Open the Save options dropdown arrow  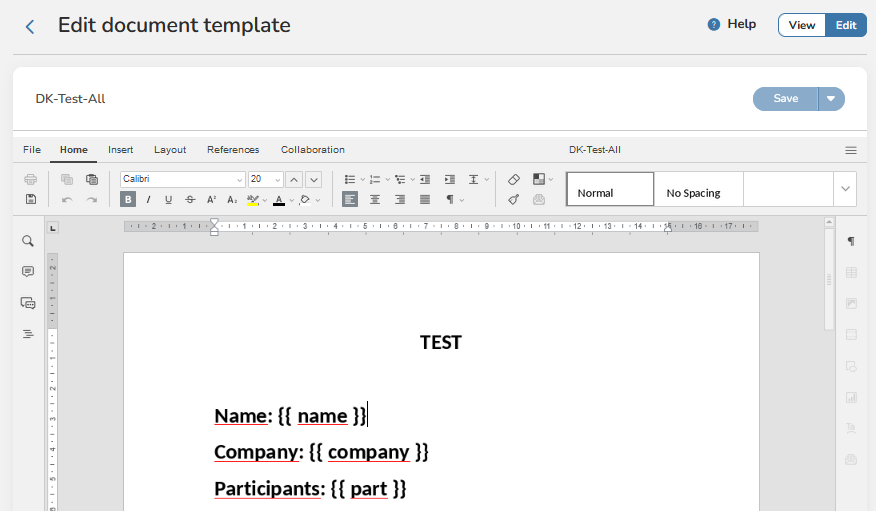point(831,98)
